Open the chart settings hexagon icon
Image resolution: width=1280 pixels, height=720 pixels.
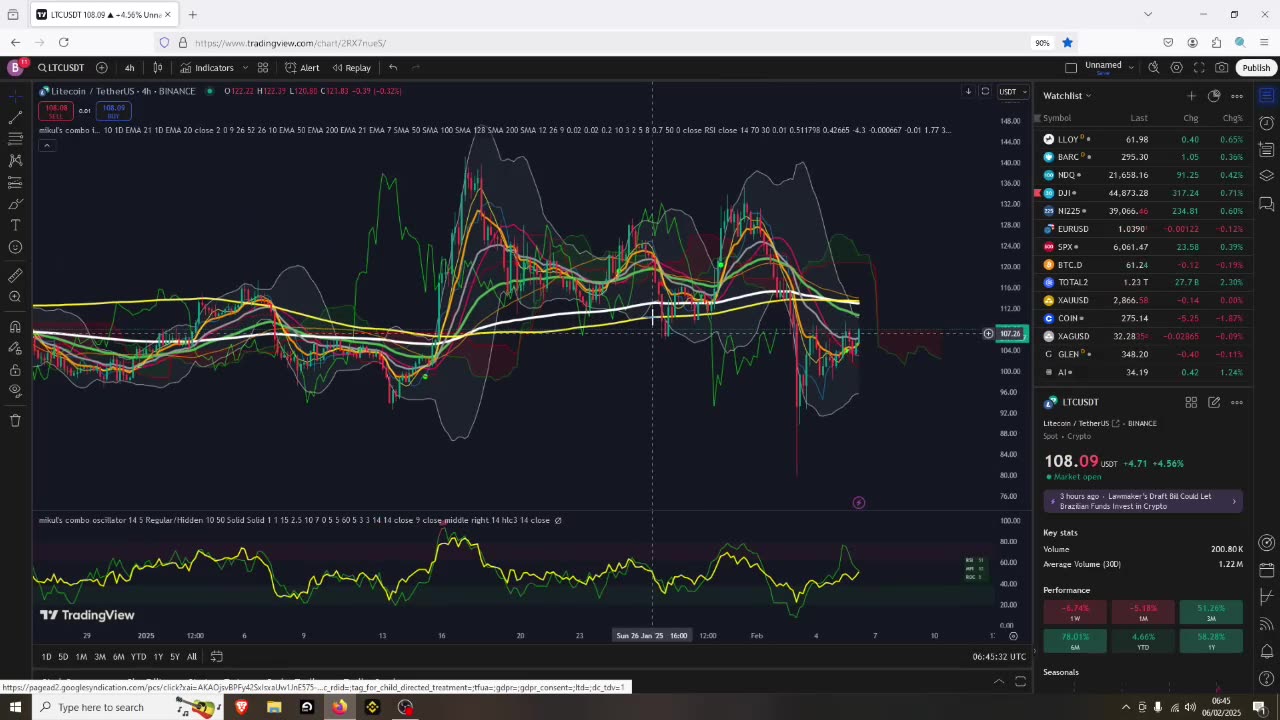(1176, 67)
